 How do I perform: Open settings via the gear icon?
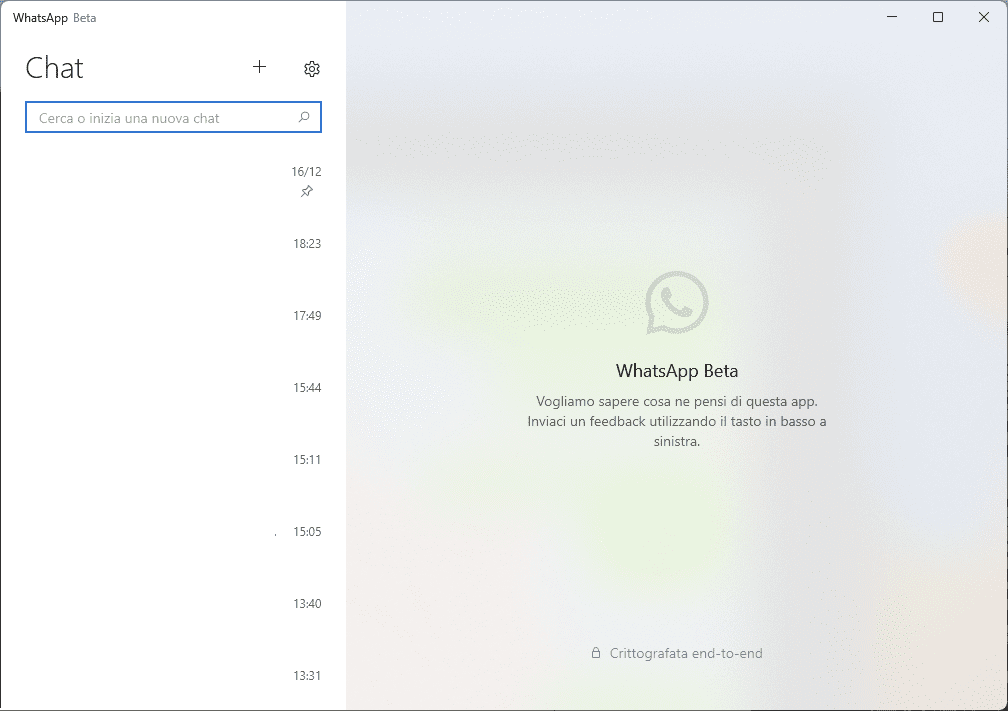(311, 68)
